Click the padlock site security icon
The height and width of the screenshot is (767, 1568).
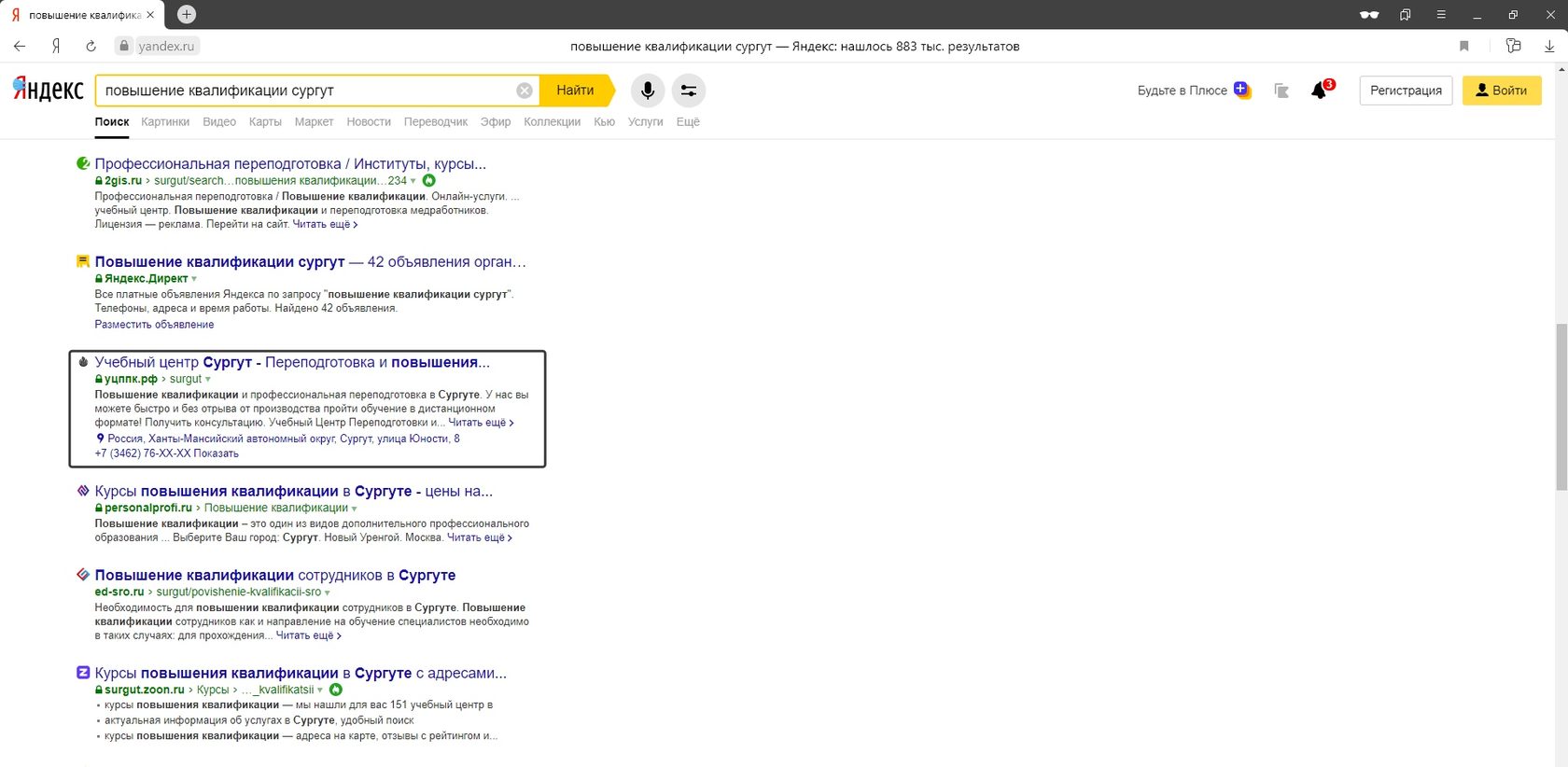(x=123, y=46)
